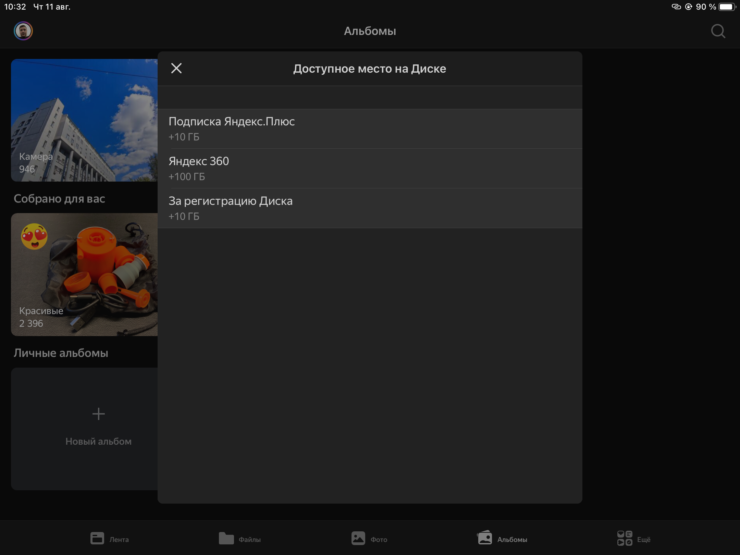Tap the search magnifier icon

click(718, 31)
